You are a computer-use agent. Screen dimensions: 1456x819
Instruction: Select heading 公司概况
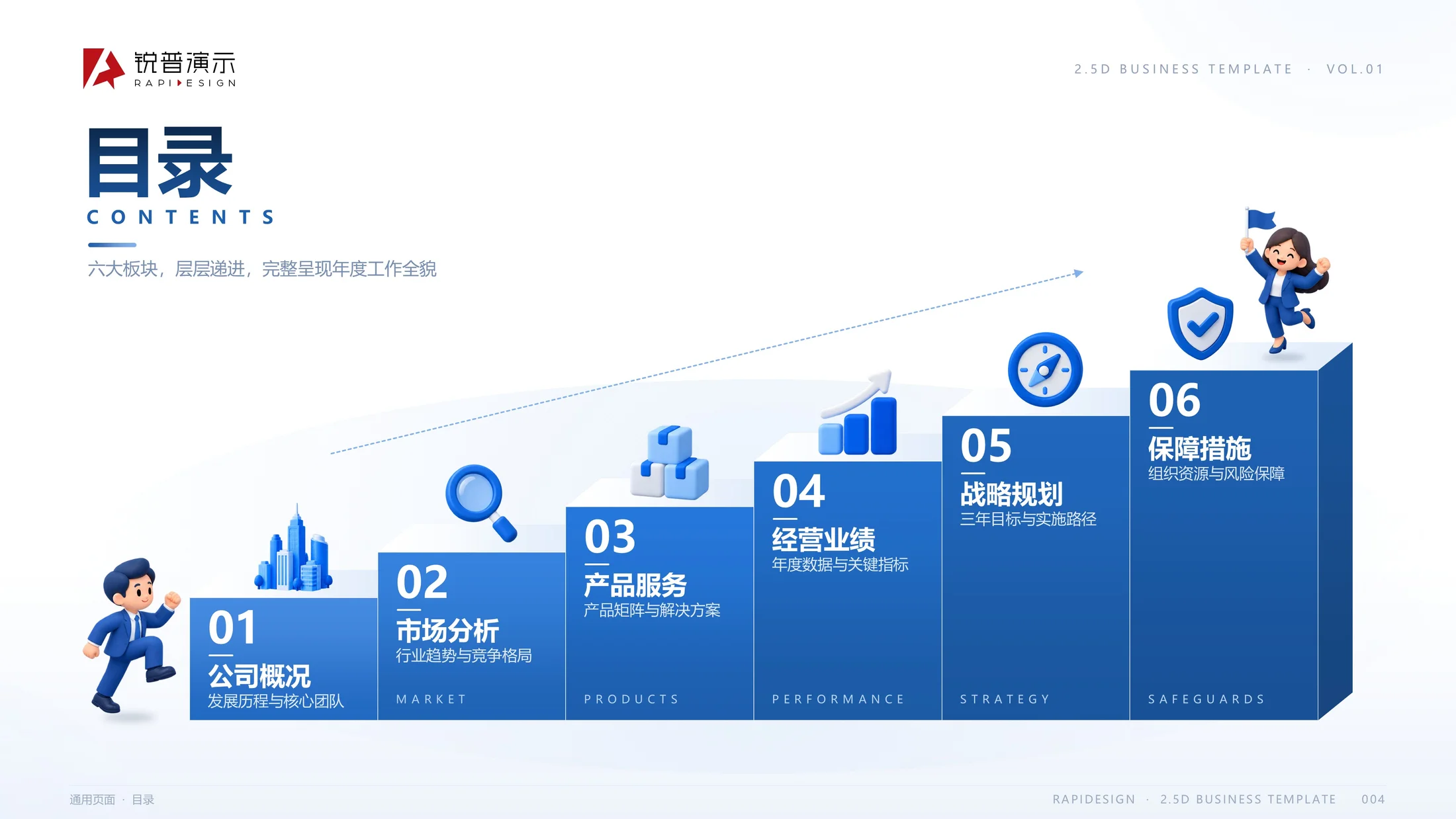click(259, 676)
